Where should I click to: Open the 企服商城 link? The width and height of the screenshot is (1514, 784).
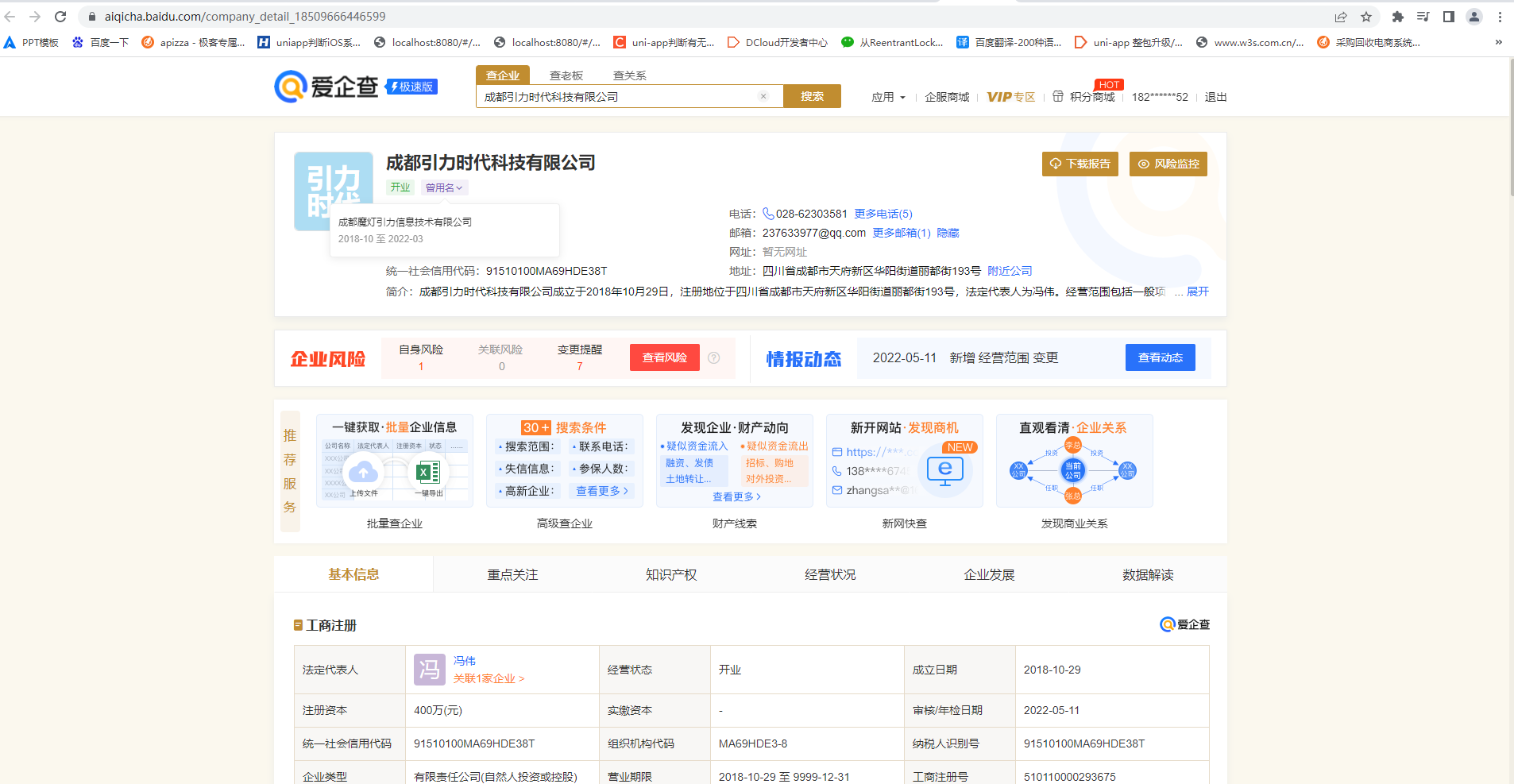947,97
